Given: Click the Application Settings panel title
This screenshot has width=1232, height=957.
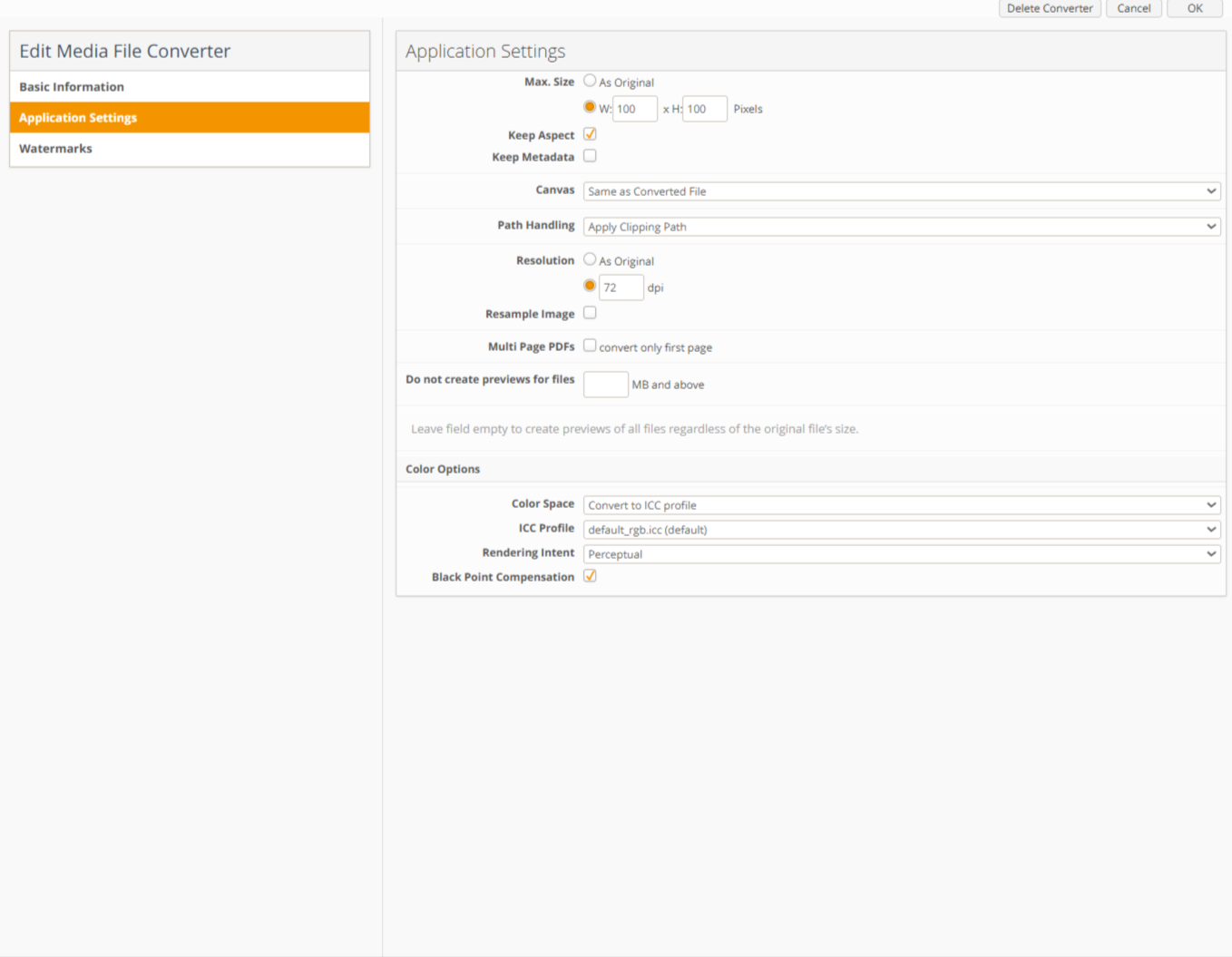Looking at the screenshot, I should click(485, 52).
